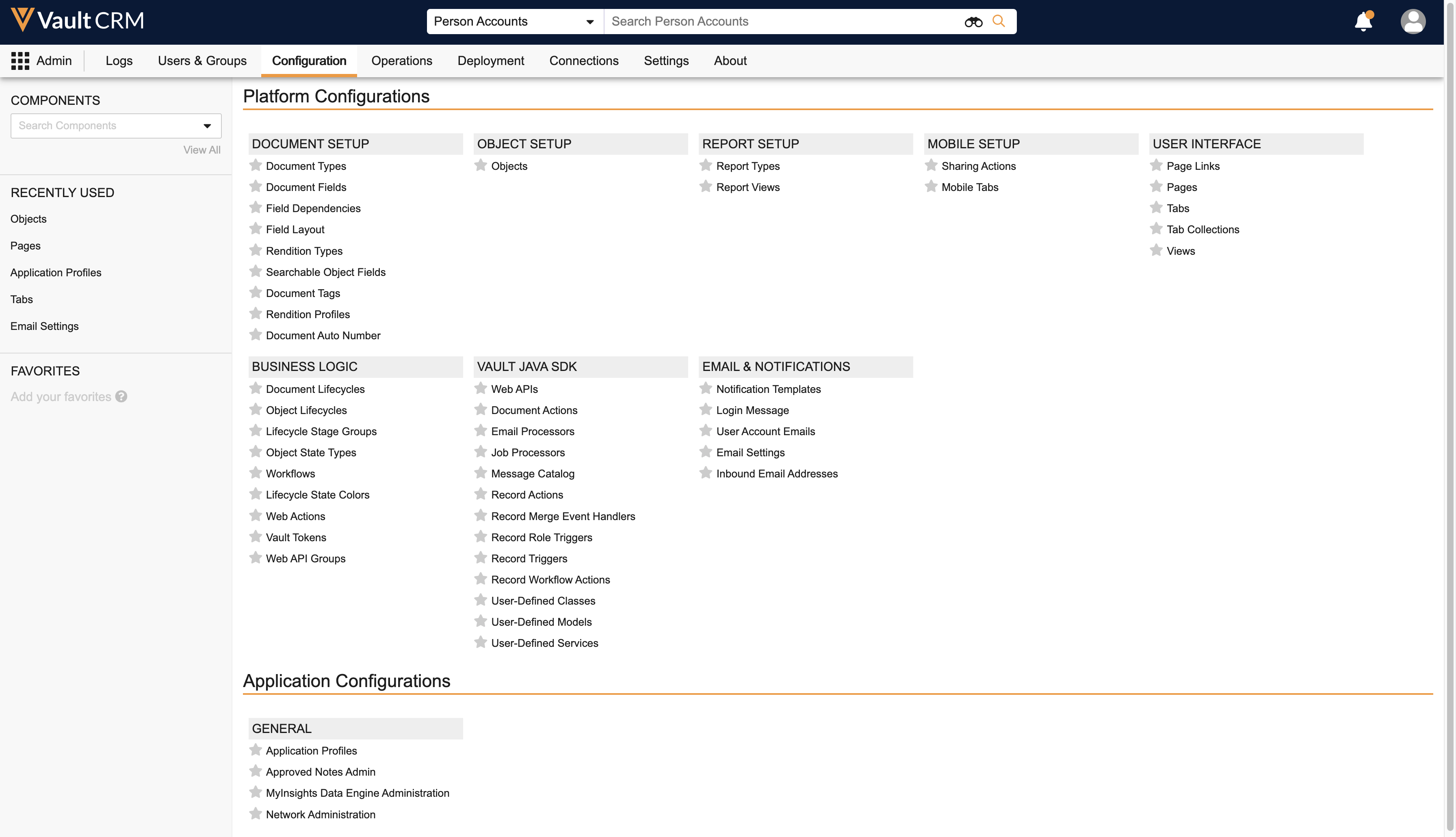Image resolution: width=1456 pixels, height=837 pixels.
Task: Click the binoculars advanced search icon
Action: [x=973, y=22]
